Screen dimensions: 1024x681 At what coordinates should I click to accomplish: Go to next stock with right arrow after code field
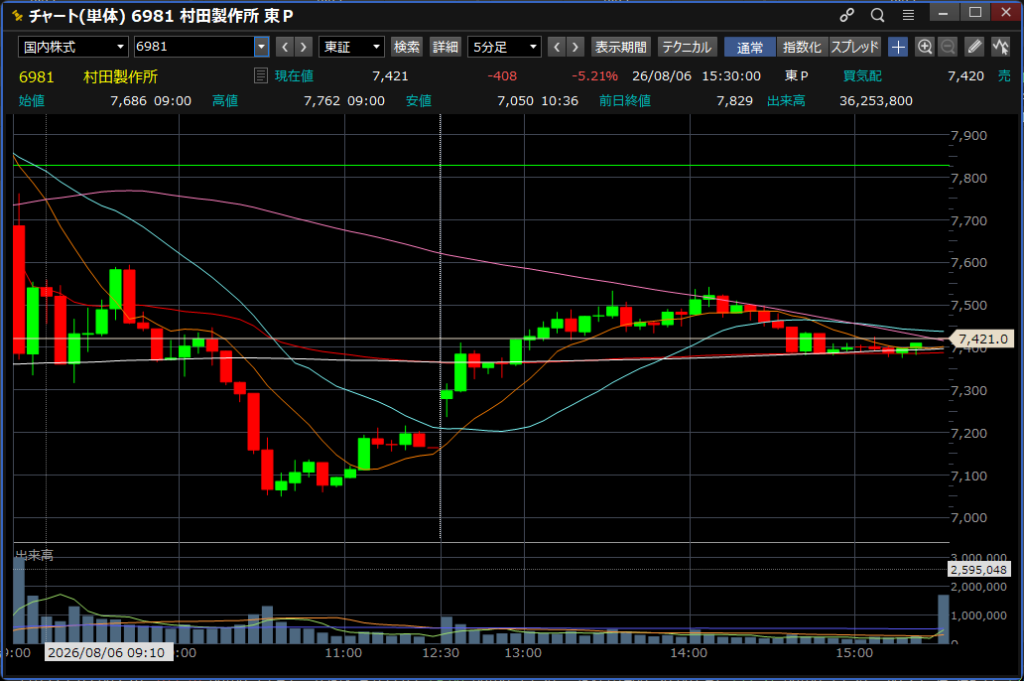pos(303,47)
